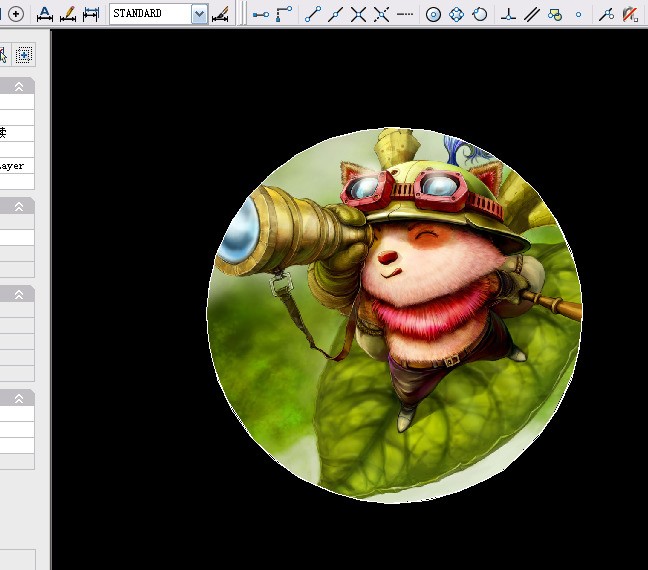This screenshot has width=648, height=570.
Task: Open the Dimension Style manager icon
Action: pyautogui.click(x=221, y=14)
